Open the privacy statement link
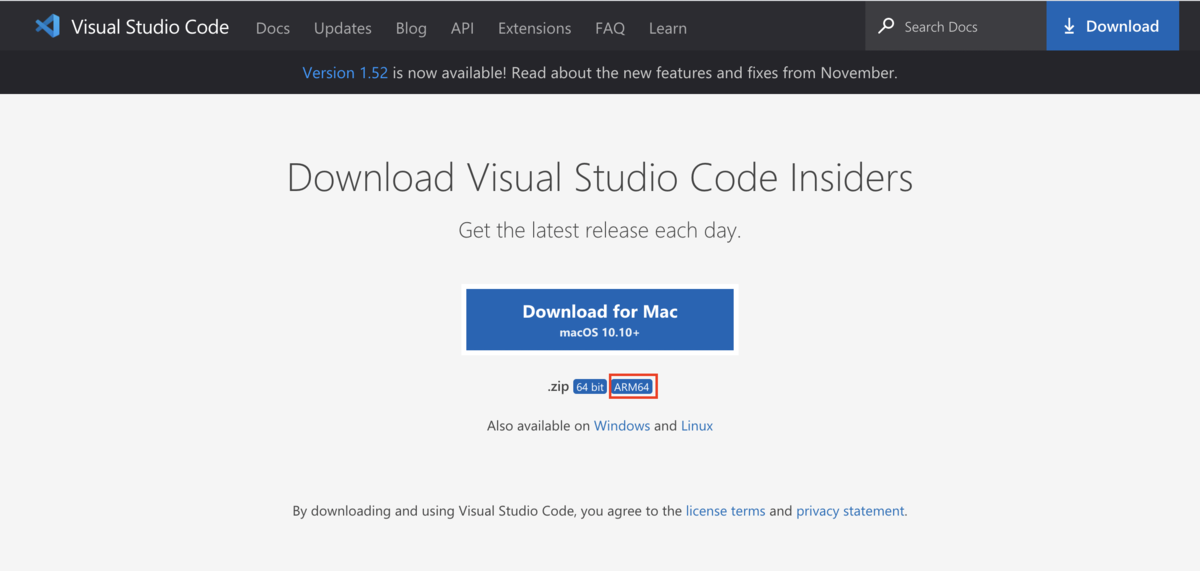 (x=850, y=511)
